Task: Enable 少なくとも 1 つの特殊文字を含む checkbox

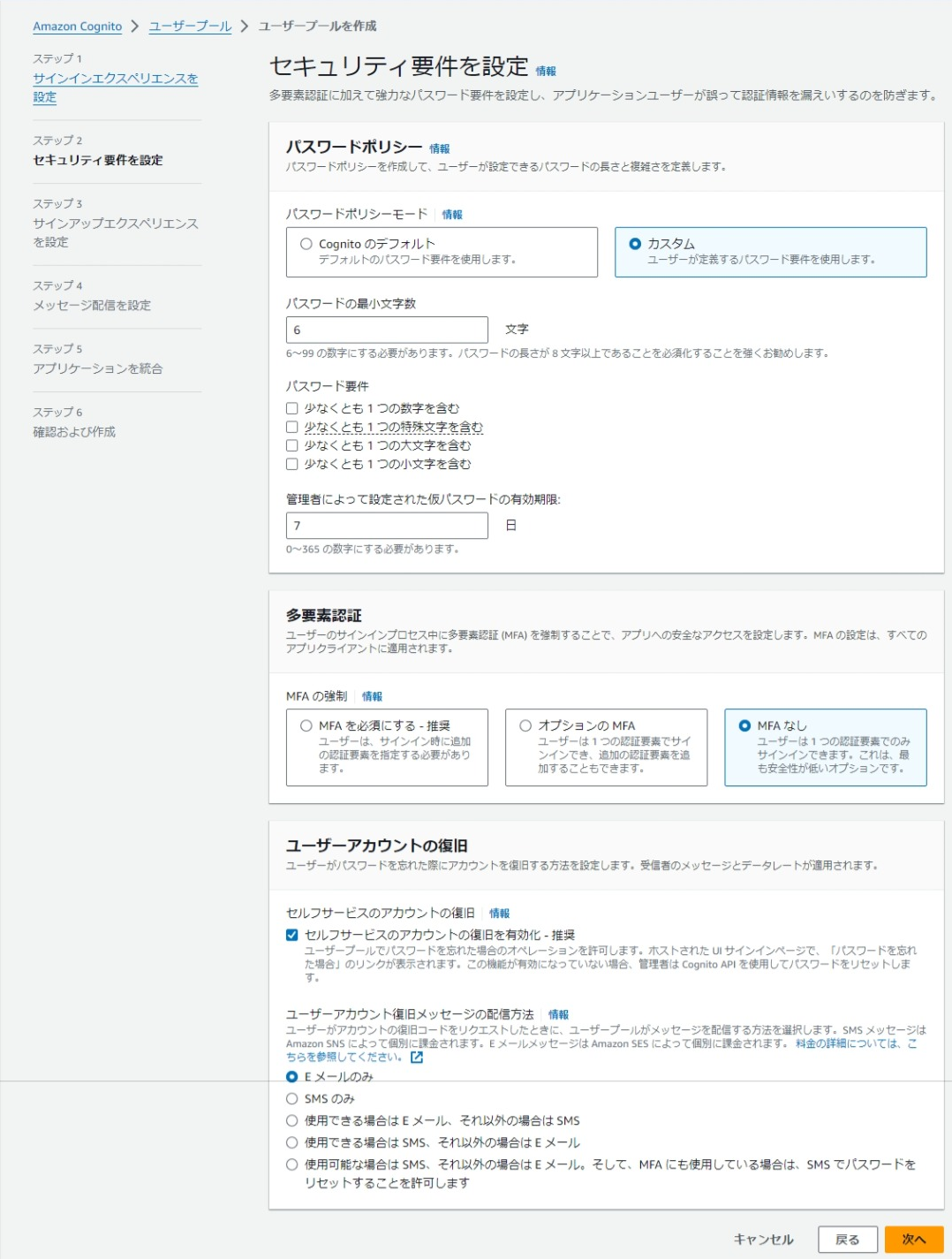Action: tap(292, 427)
